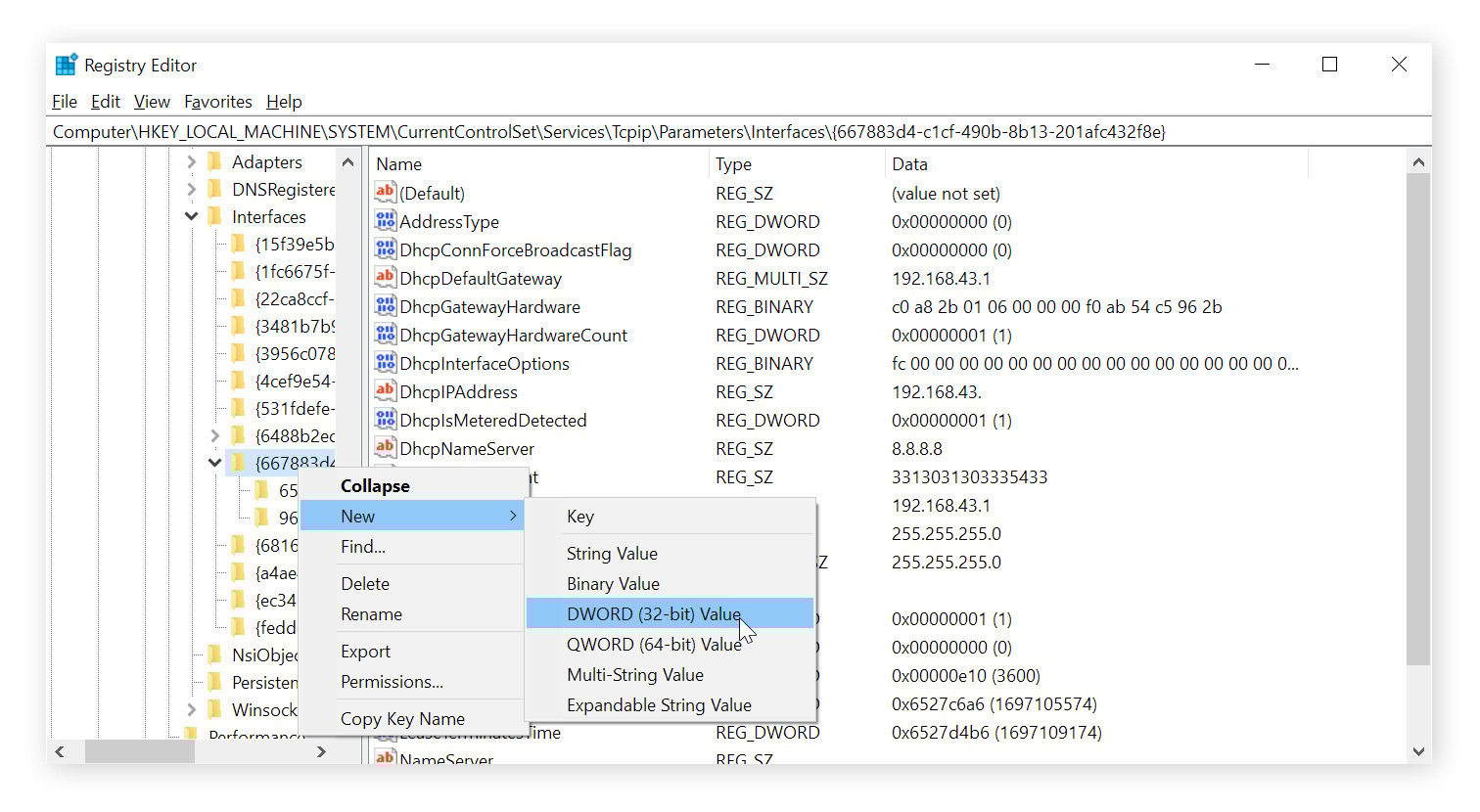The height and width of the screenshot is (812, 1480).
Task: Choose DWORD (32-bit) Value from submenu
Action: 671,613
